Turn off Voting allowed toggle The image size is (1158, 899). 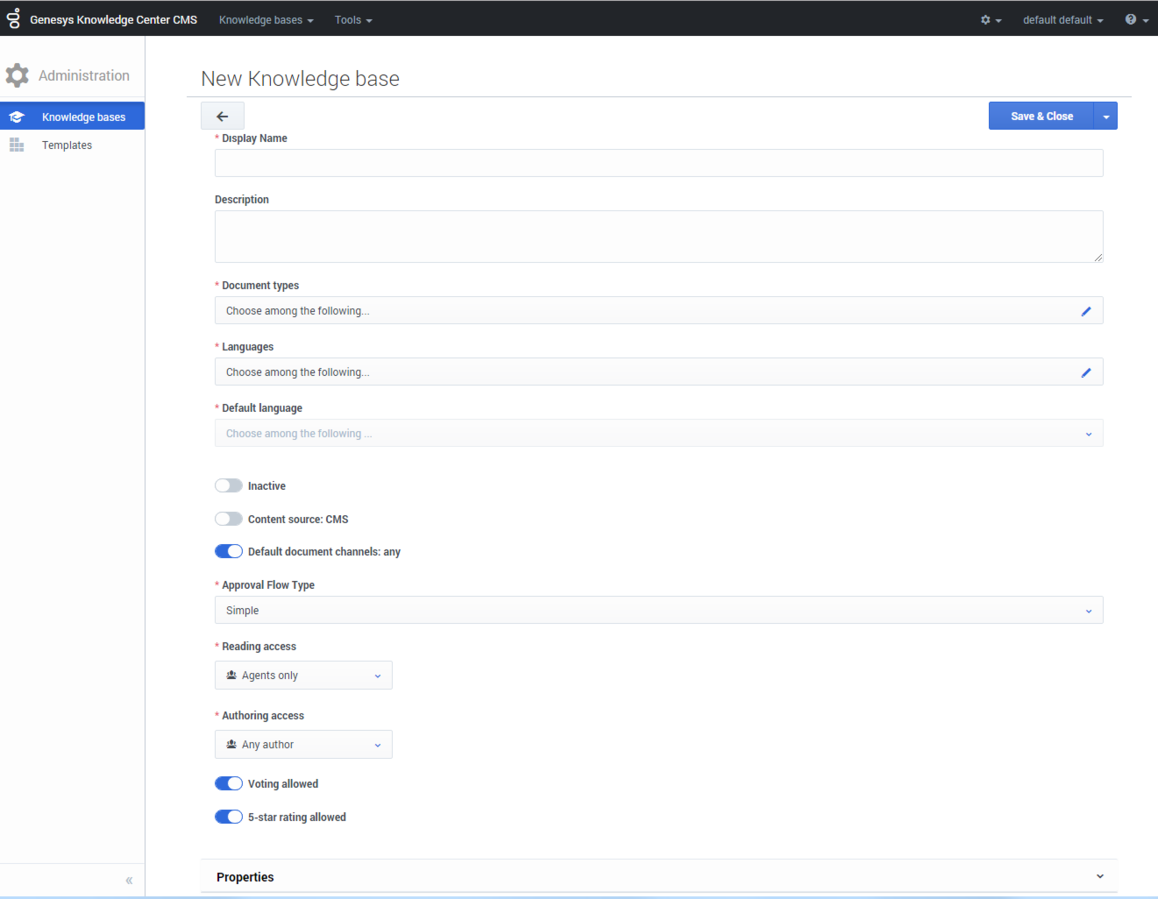[228, 783]
